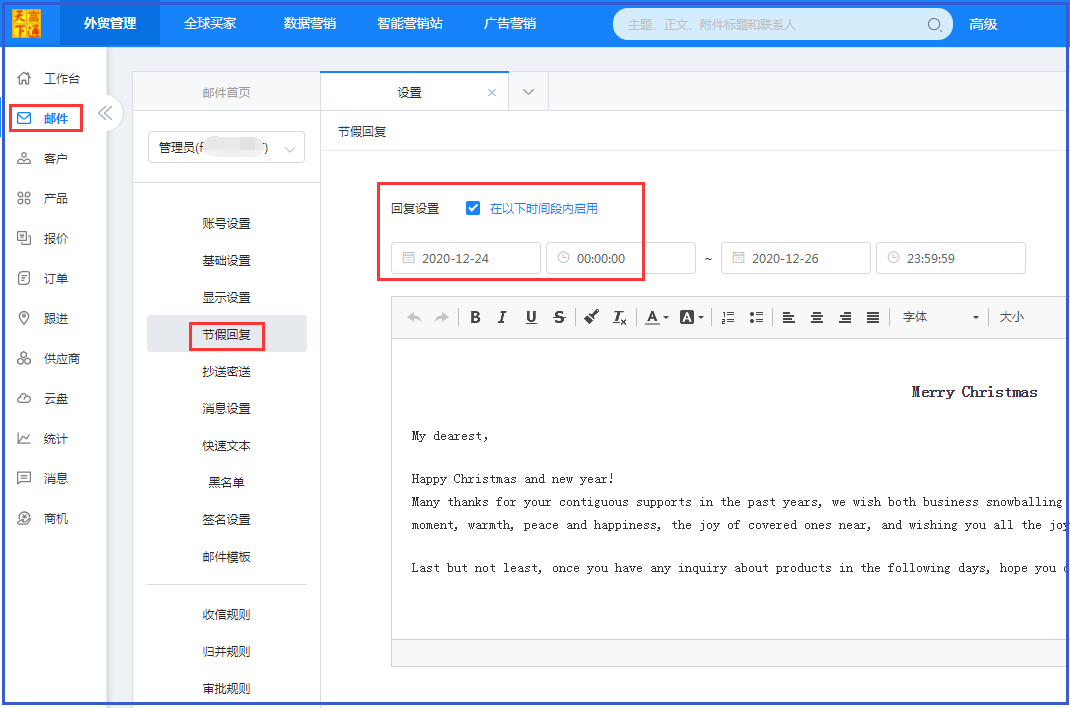Screen dimensions: 1070x708
Task: Clear text formatting
Action: (x=619, y=317)
